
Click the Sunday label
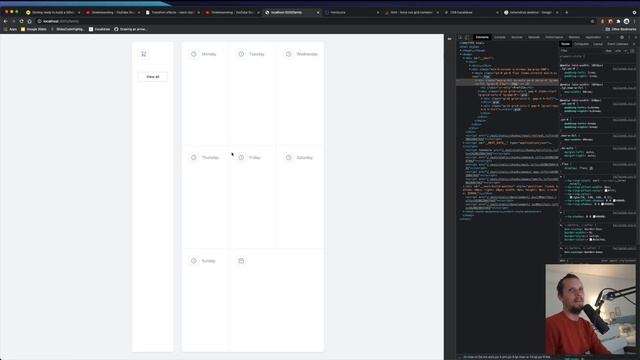pyautogui.click(x=208, y=260)
